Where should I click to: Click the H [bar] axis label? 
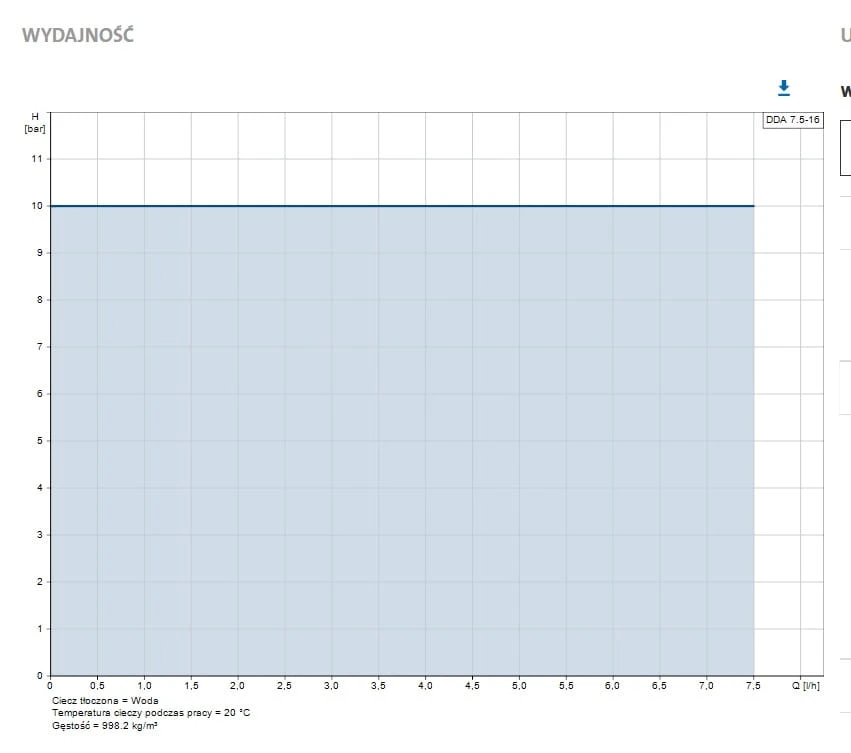tap(35, 123)
